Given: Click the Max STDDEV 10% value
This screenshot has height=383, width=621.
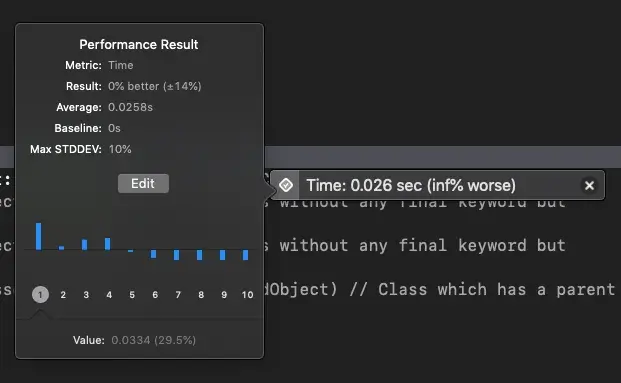Looking at the screenshot, I should [120, 149].
